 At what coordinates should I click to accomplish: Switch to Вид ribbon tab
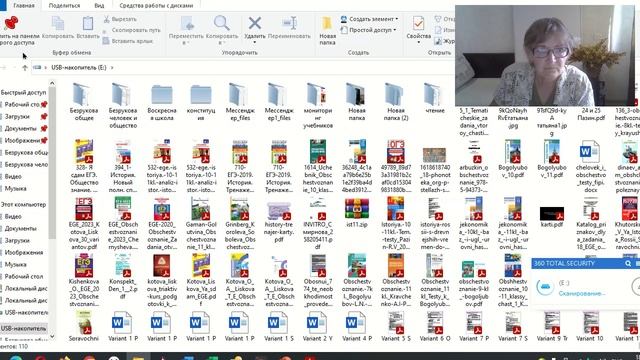tap(99, 5)
